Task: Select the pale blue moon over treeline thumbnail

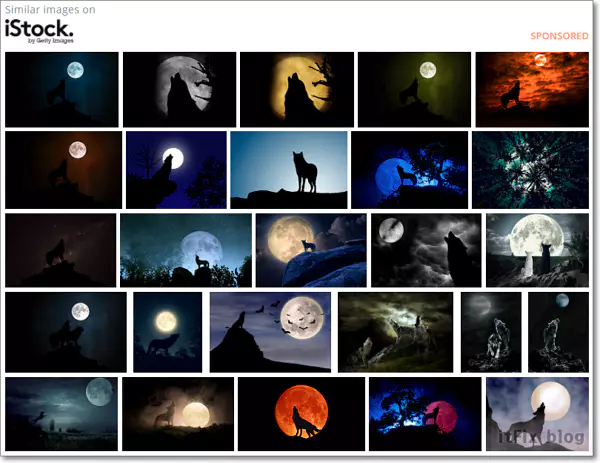Action: tap(186, 250)
